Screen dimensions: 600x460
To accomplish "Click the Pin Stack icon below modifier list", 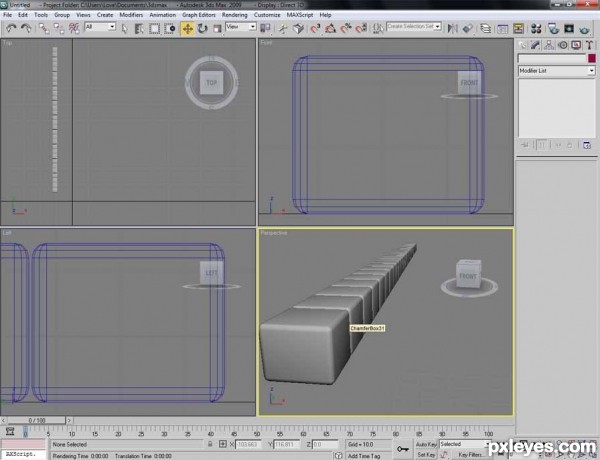I will [525, 145].
